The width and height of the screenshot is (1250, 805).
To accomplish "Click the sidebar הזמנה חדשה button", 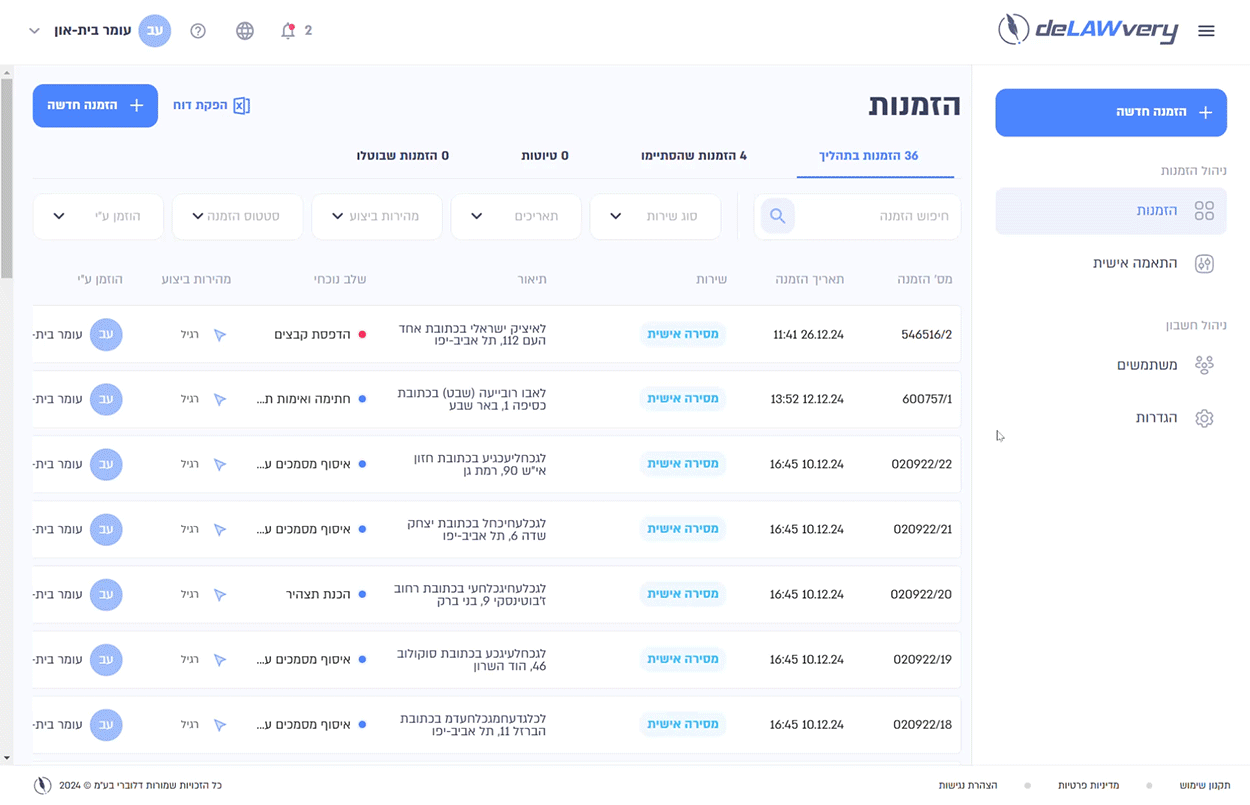I will click(x=1110, y=112).
